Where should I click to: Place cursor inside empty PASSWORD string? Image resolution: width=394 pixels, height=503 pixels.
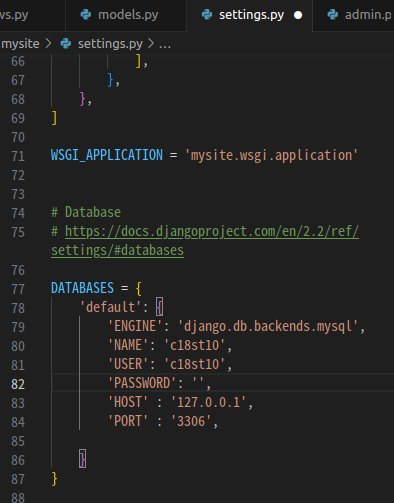pyautogui.click(x=198, y=383)
